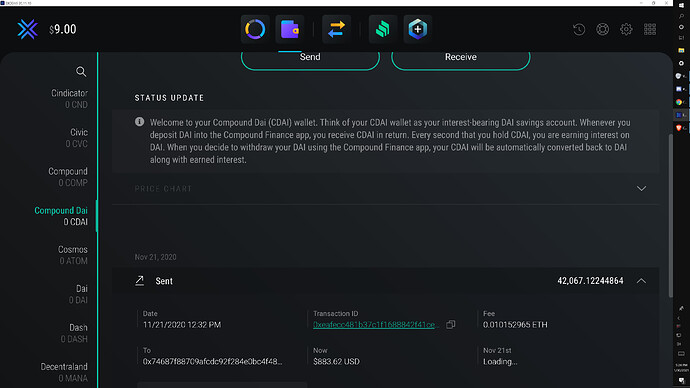
Task: Click the File Explorer taskbar icon
Action: tap(681, 50)
